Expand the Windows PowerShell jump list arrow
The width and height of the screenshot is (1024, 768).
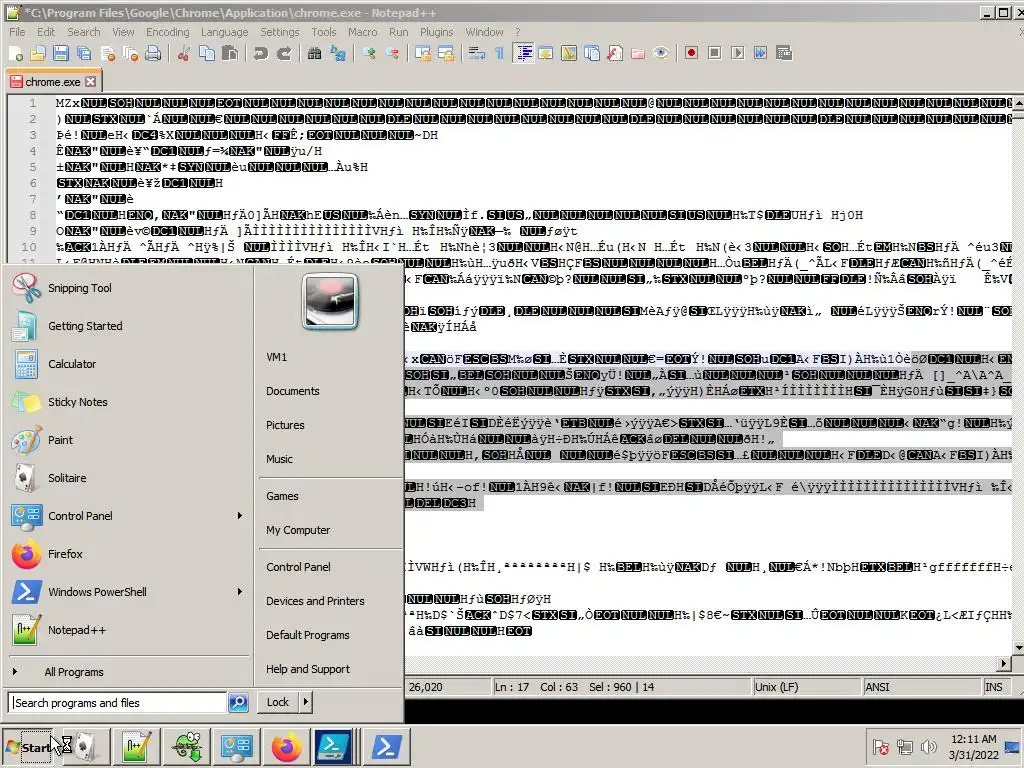click(x=240, y=592)
